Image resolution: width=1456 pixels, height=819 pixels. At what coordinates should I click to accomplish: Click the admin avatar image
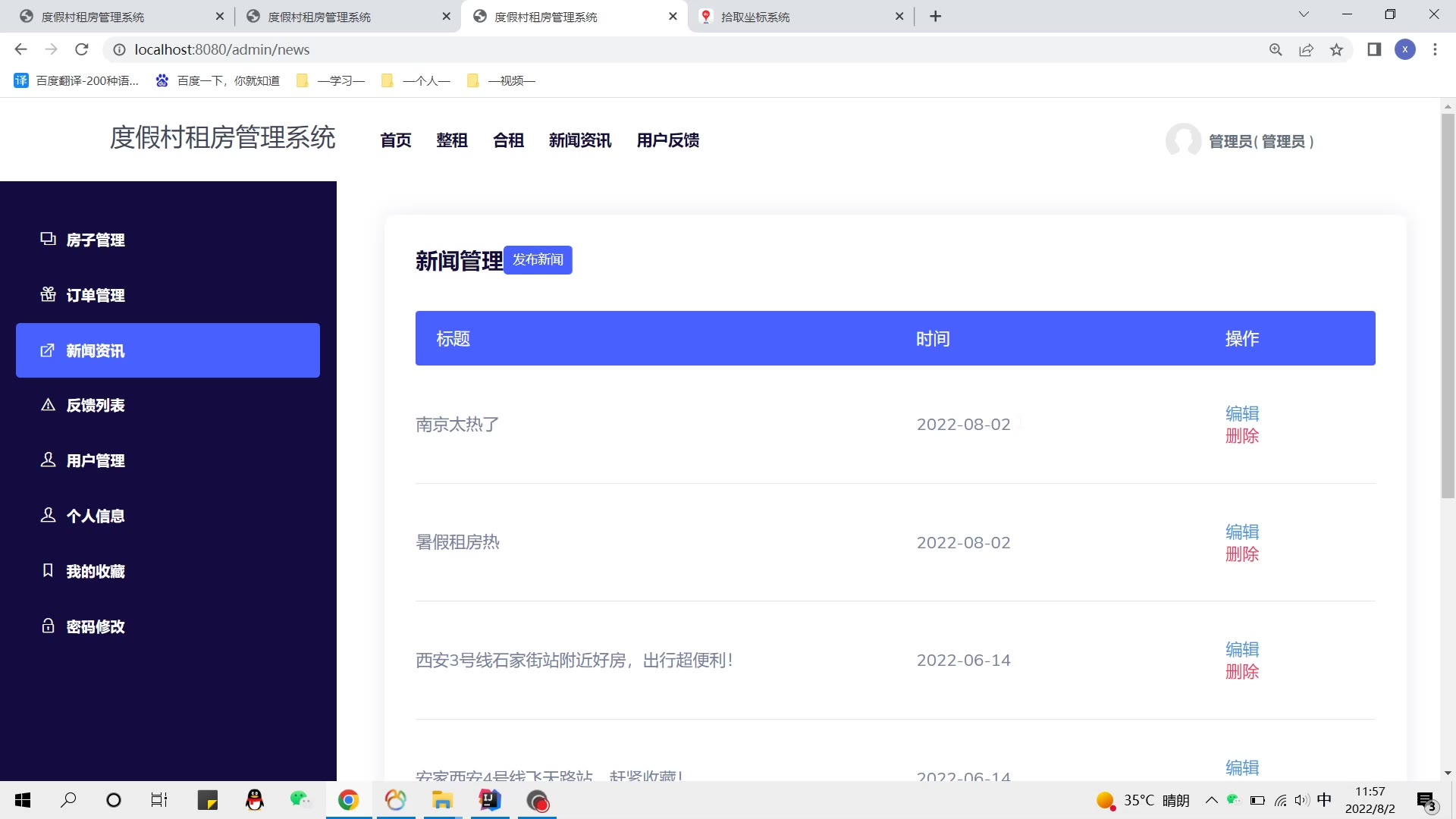point(1183,140)
